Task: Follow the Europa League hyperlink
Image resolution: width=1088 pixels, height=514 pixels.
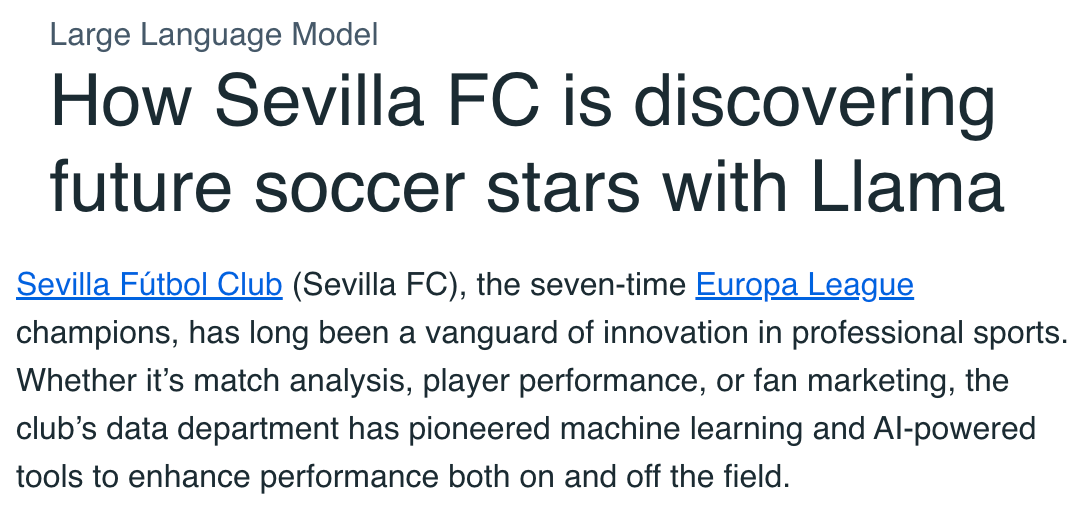Action: tap(804, 285)
